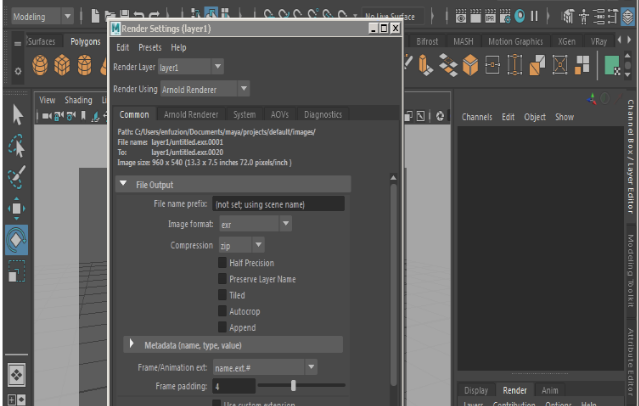Open render settings clapperboard gear icon
The width and height of the screenshot is (639, 406).
click(505, 16)
